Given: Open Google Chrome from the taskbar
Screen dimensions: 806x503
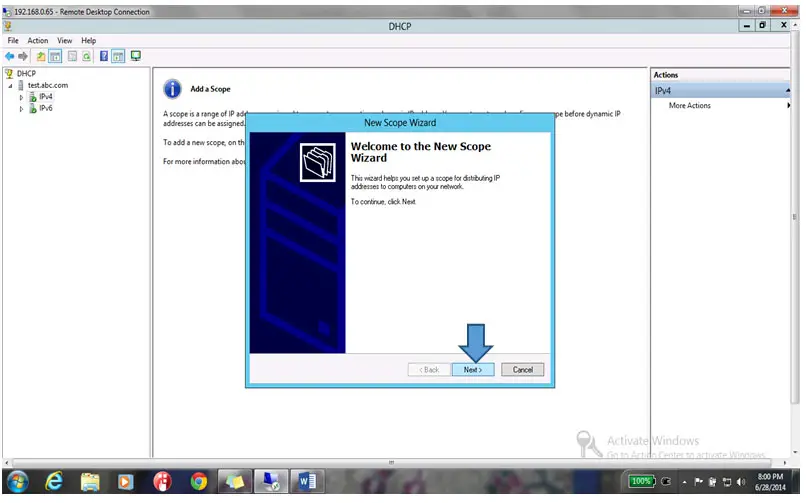Looking at the screenshot, I should (198, 482).
